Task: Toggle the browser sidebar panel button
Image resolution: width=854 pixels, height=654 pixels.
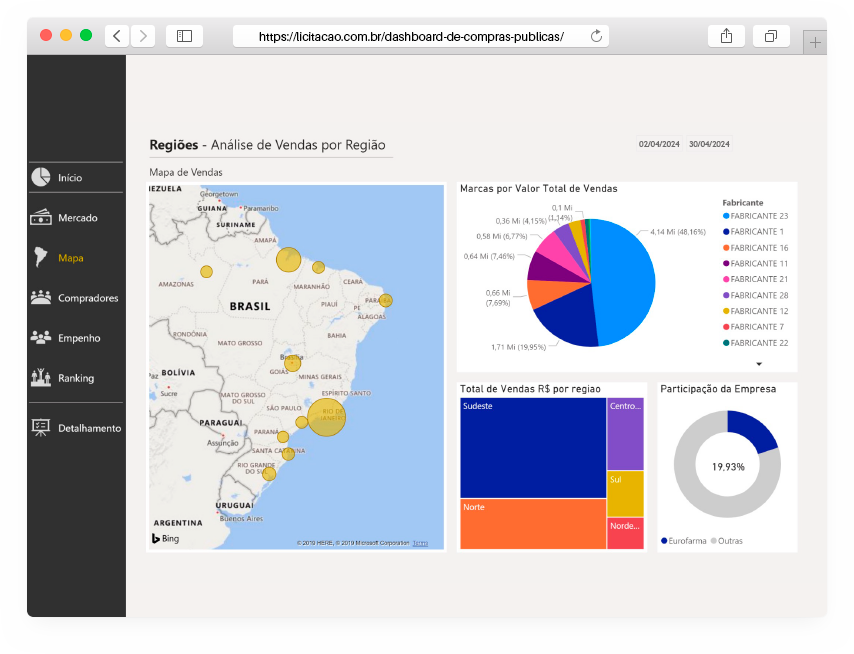Action: 184,36
